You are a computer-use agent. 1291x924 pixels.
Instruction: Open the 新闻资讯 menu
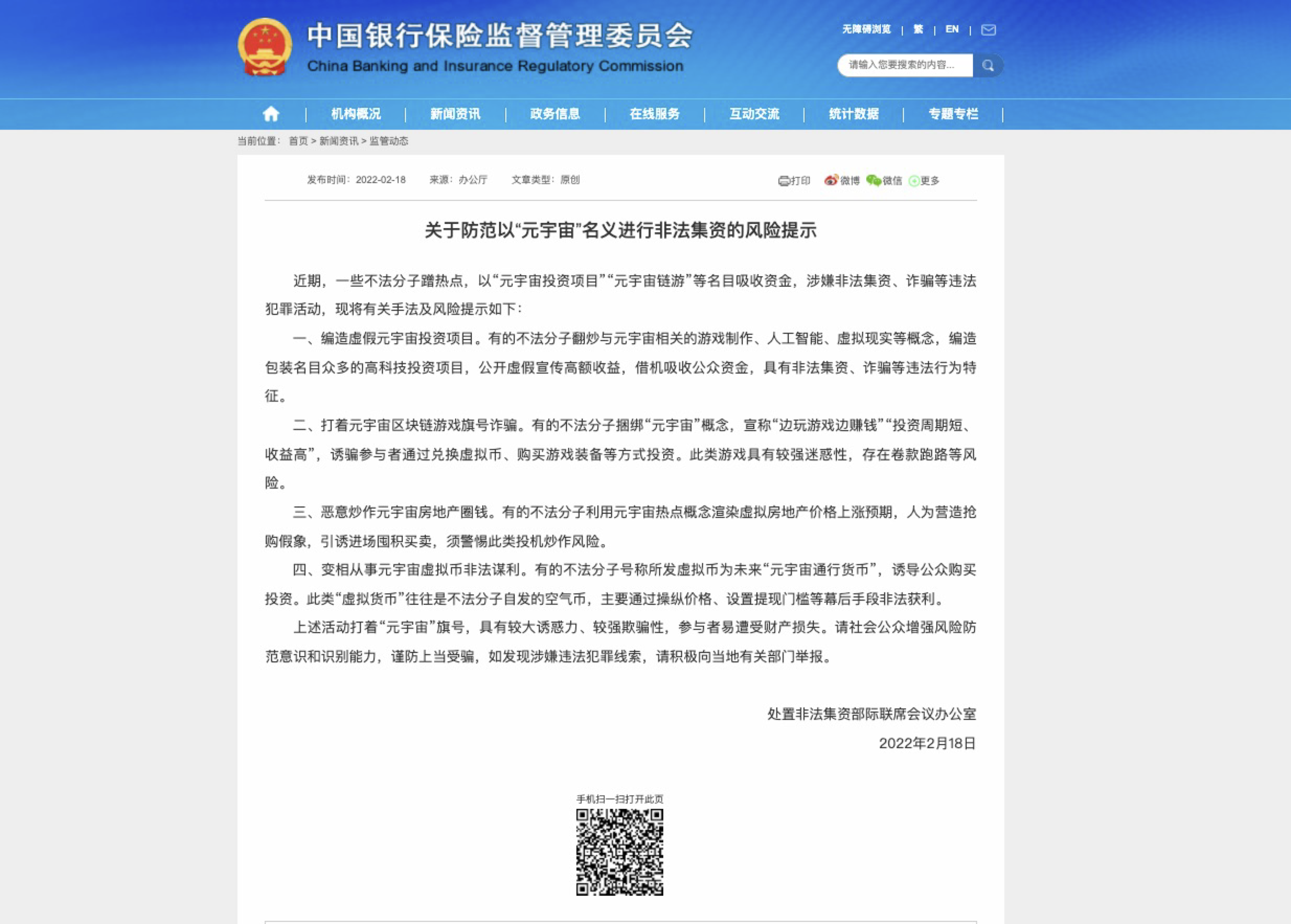[455, 115]
